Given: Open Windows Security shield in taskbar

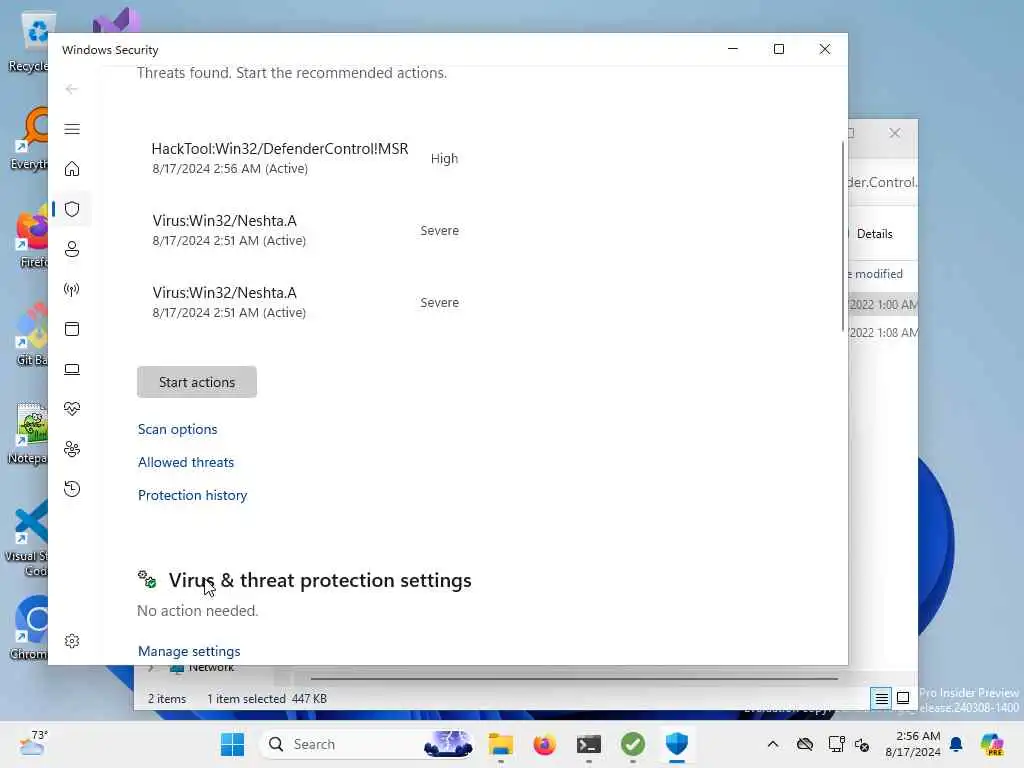Looking at the screenshot, I should (x=677, y=744).
